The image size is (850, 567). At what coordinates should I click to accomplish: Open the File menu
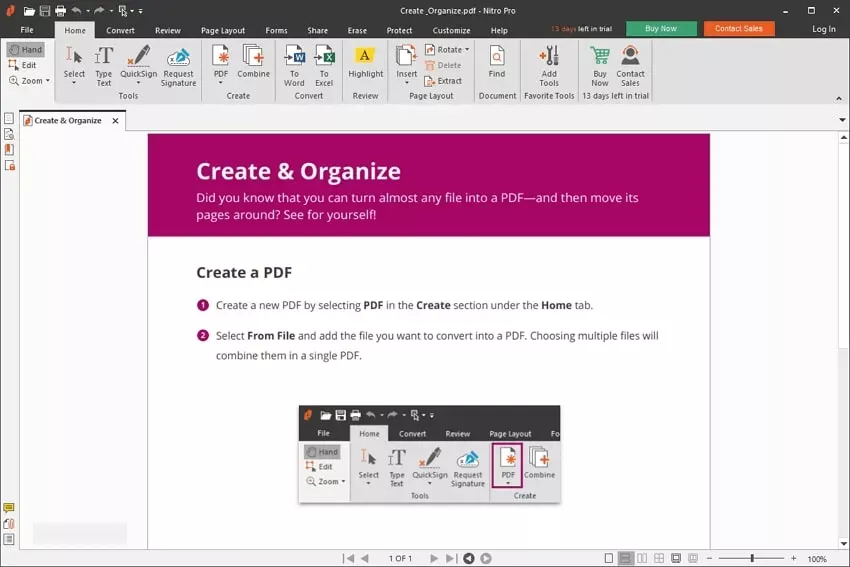27,30
